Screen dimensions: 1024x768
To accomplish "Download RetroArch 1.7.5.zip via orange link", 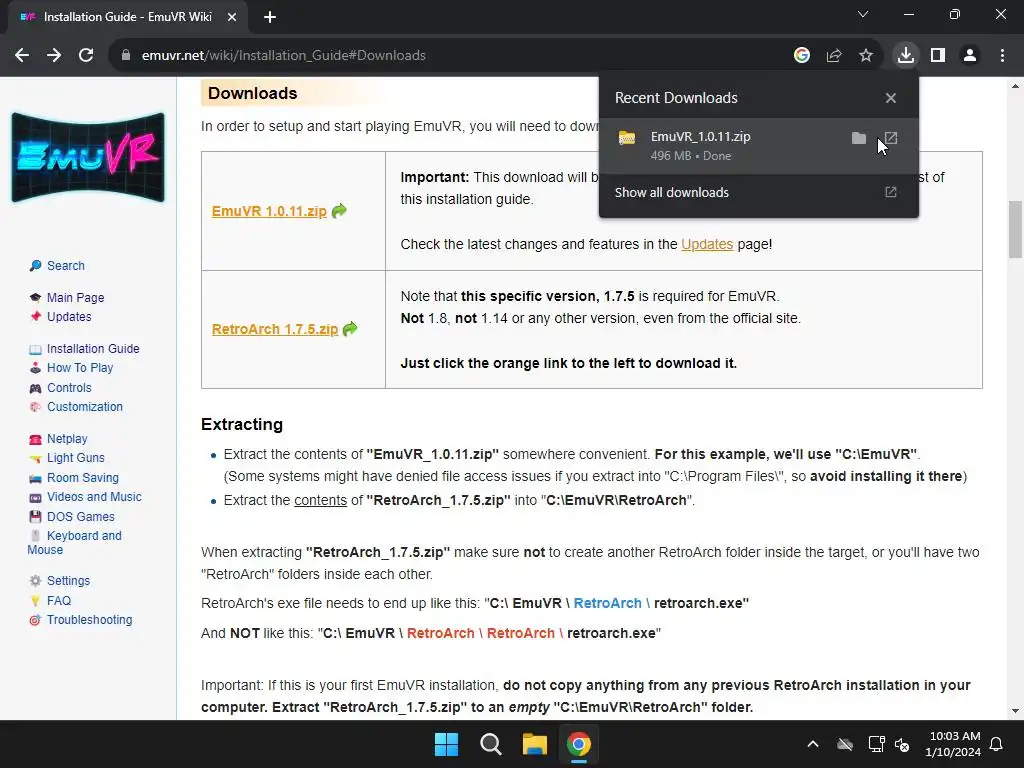I will pos(275,329).
